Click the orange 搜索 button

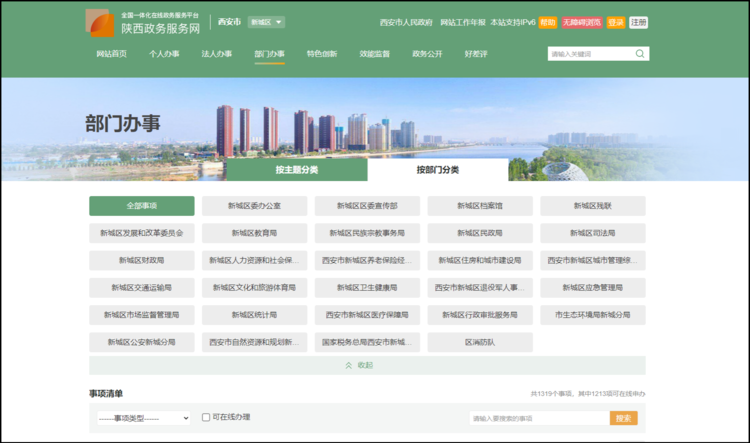click(623, 418)
